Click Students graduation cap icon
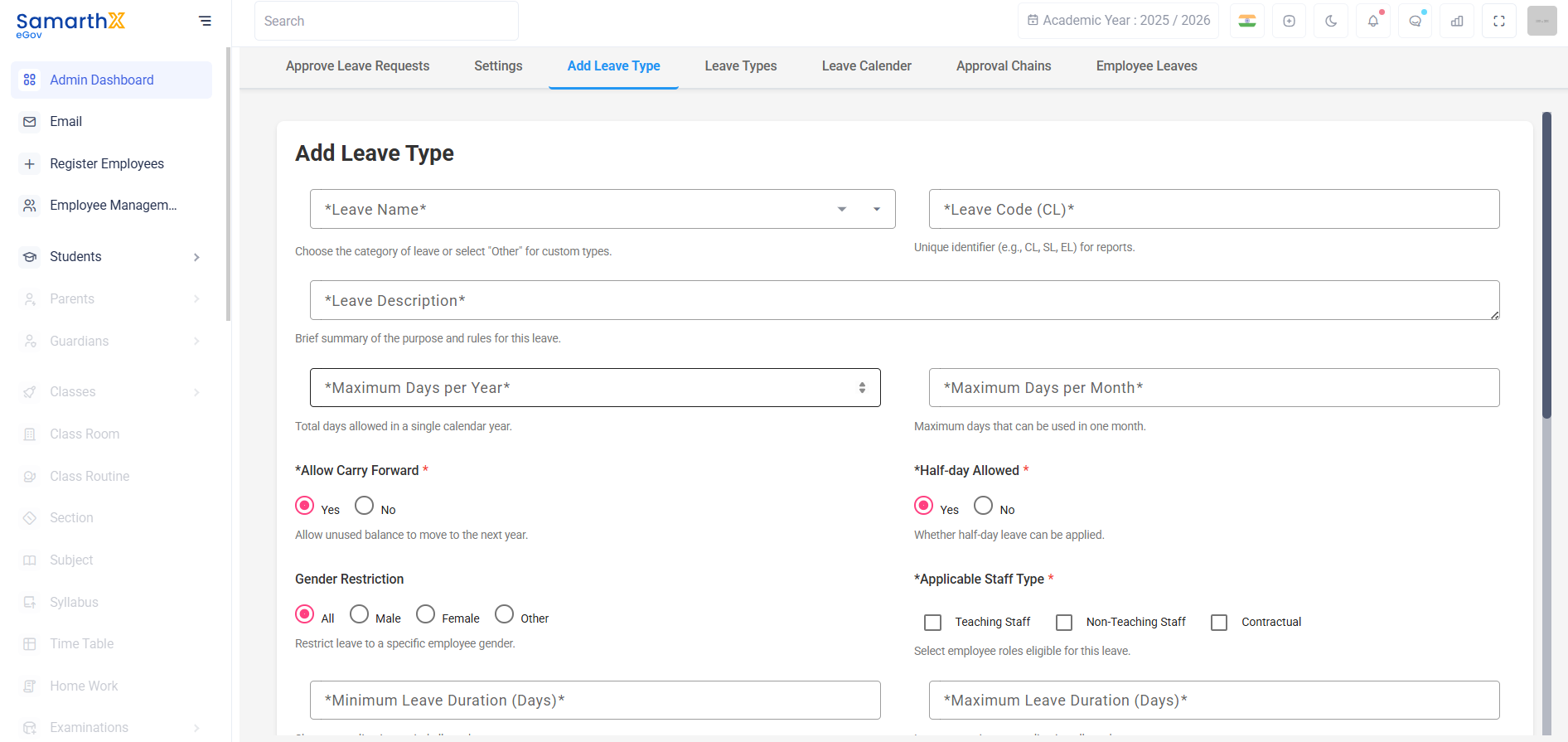This screenshot has height=742, width=1568. pos(30,257)
